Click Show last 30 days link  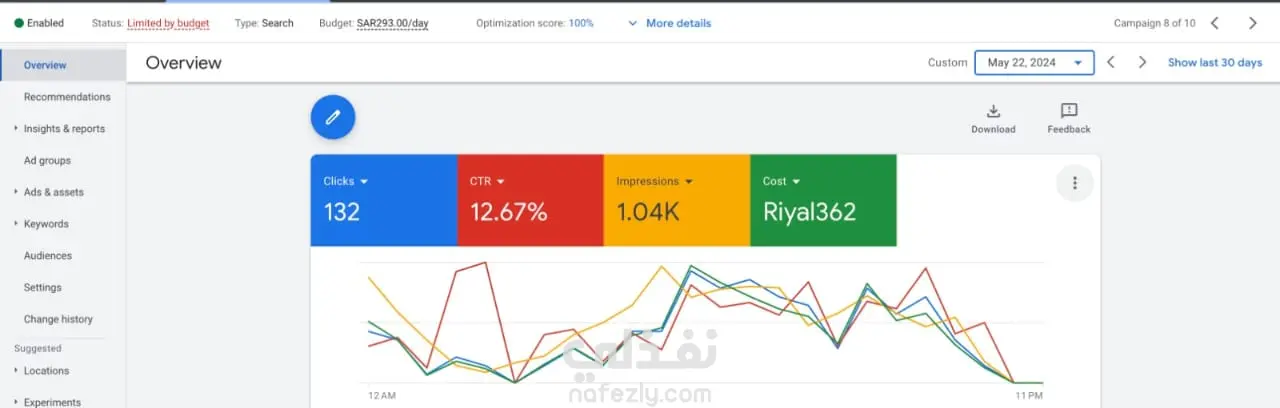1215,63
